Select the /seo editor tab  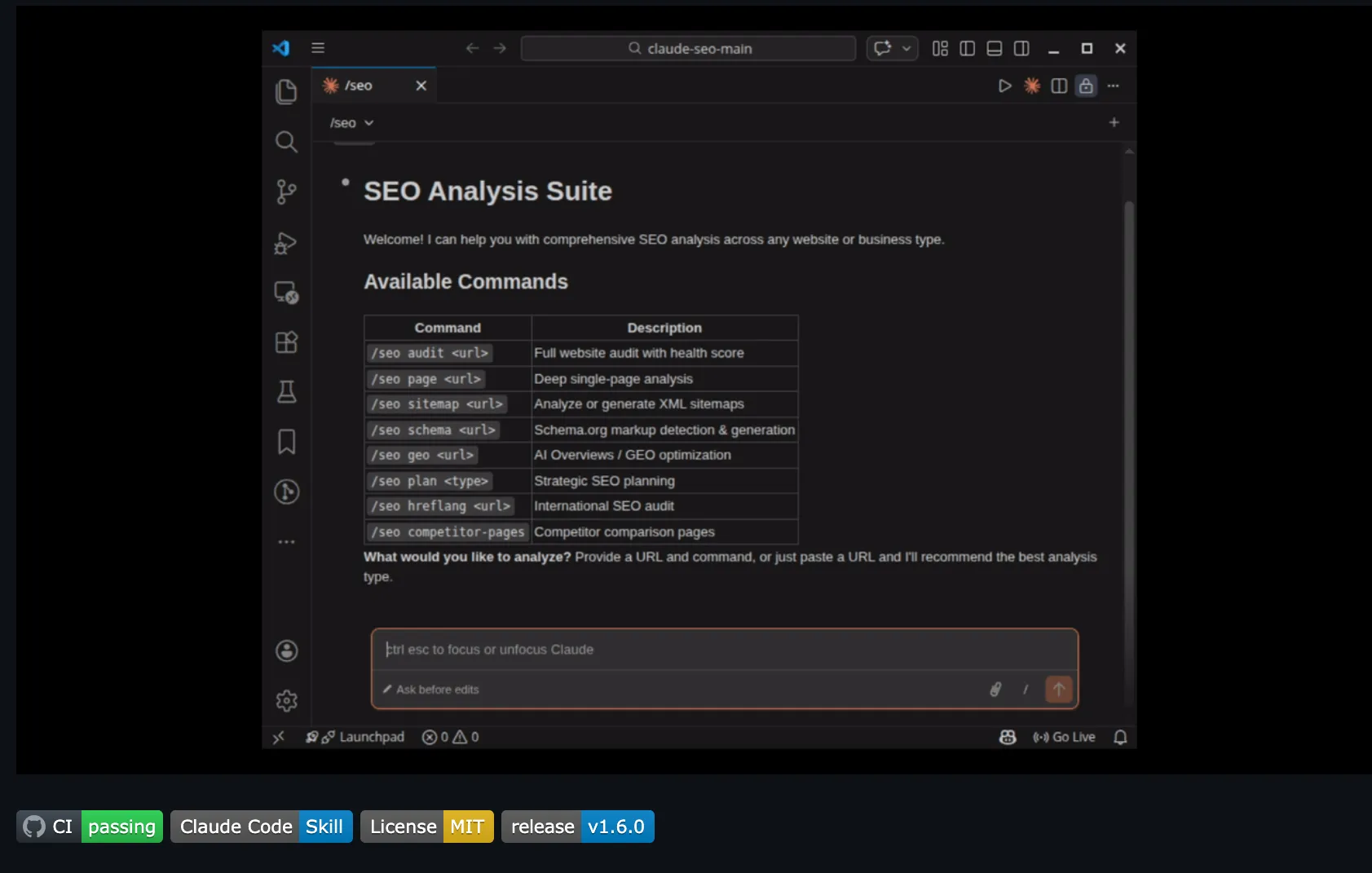point(374,86)
